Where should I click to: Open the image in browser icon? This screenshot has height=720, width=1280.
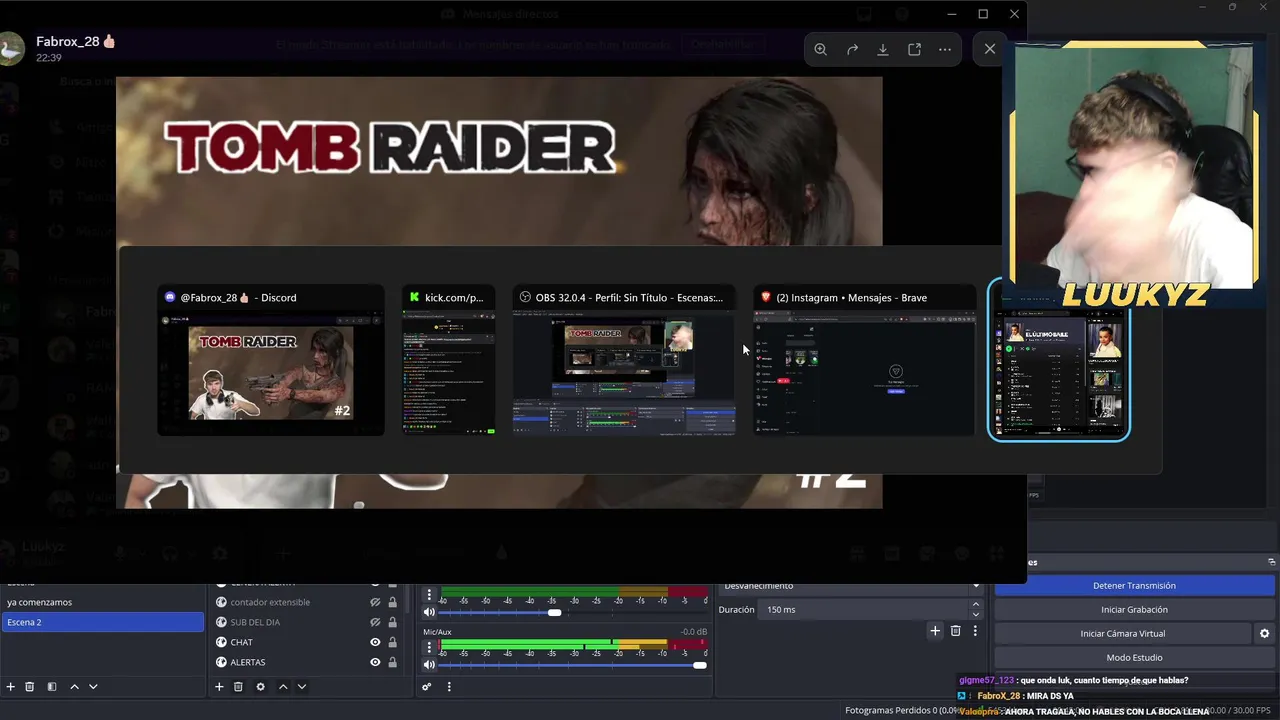point(914,49)
